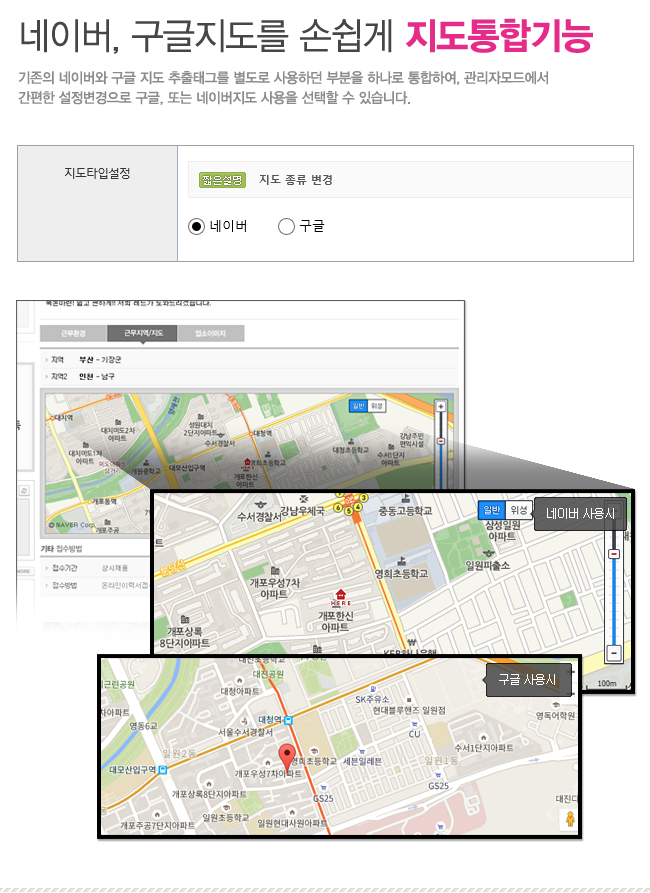The width and height of the screenshot is (650, 893).
Task: Click the 개포주공7단지아파트 label
Action: pos(158,826)
